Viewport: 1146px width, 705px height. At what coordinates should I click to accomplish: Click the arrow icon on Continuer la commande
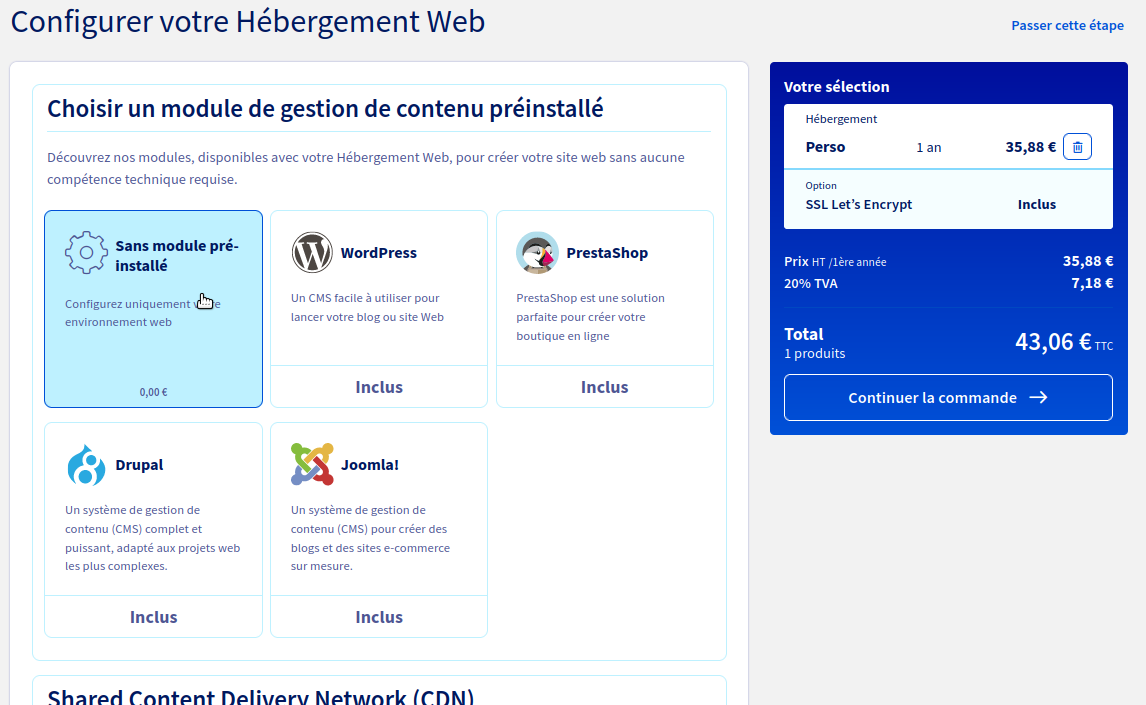1038,398
